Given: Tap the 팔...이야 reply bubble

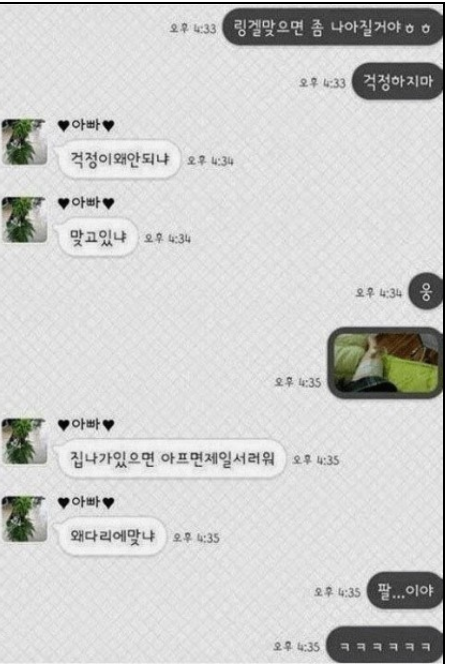Looking at the screenshot, I should click(405, 591).
